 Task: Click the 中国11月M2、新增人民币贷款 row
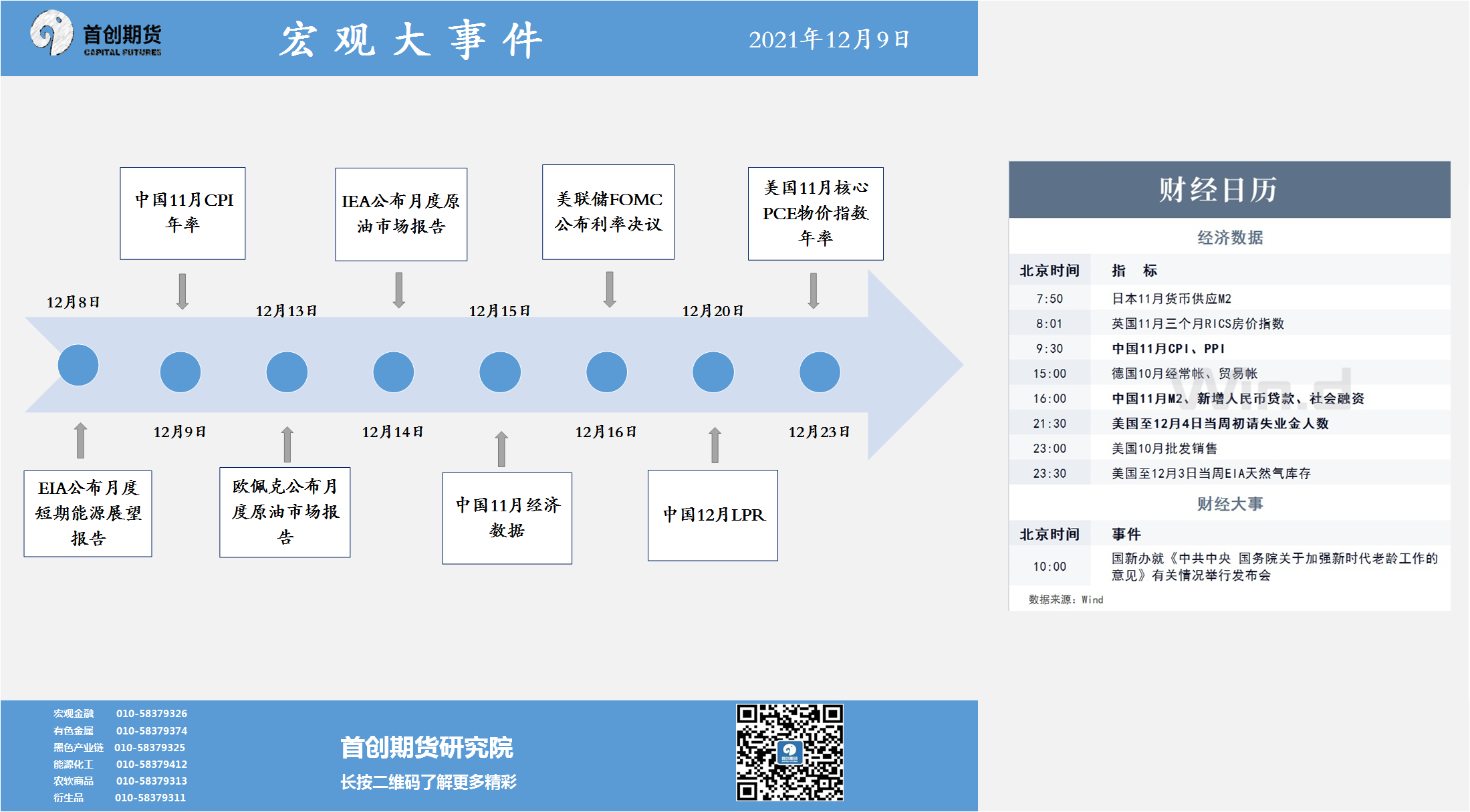pos(1229,398)
